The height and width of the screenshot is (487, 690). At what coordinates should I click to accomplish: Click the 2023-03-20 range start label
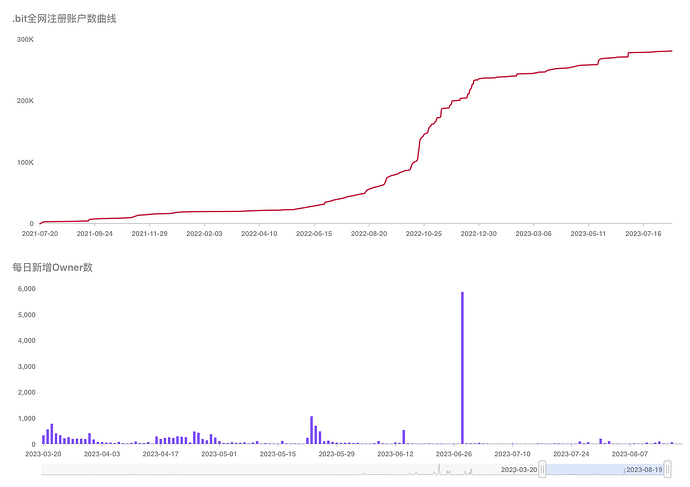tap(519, 470)
